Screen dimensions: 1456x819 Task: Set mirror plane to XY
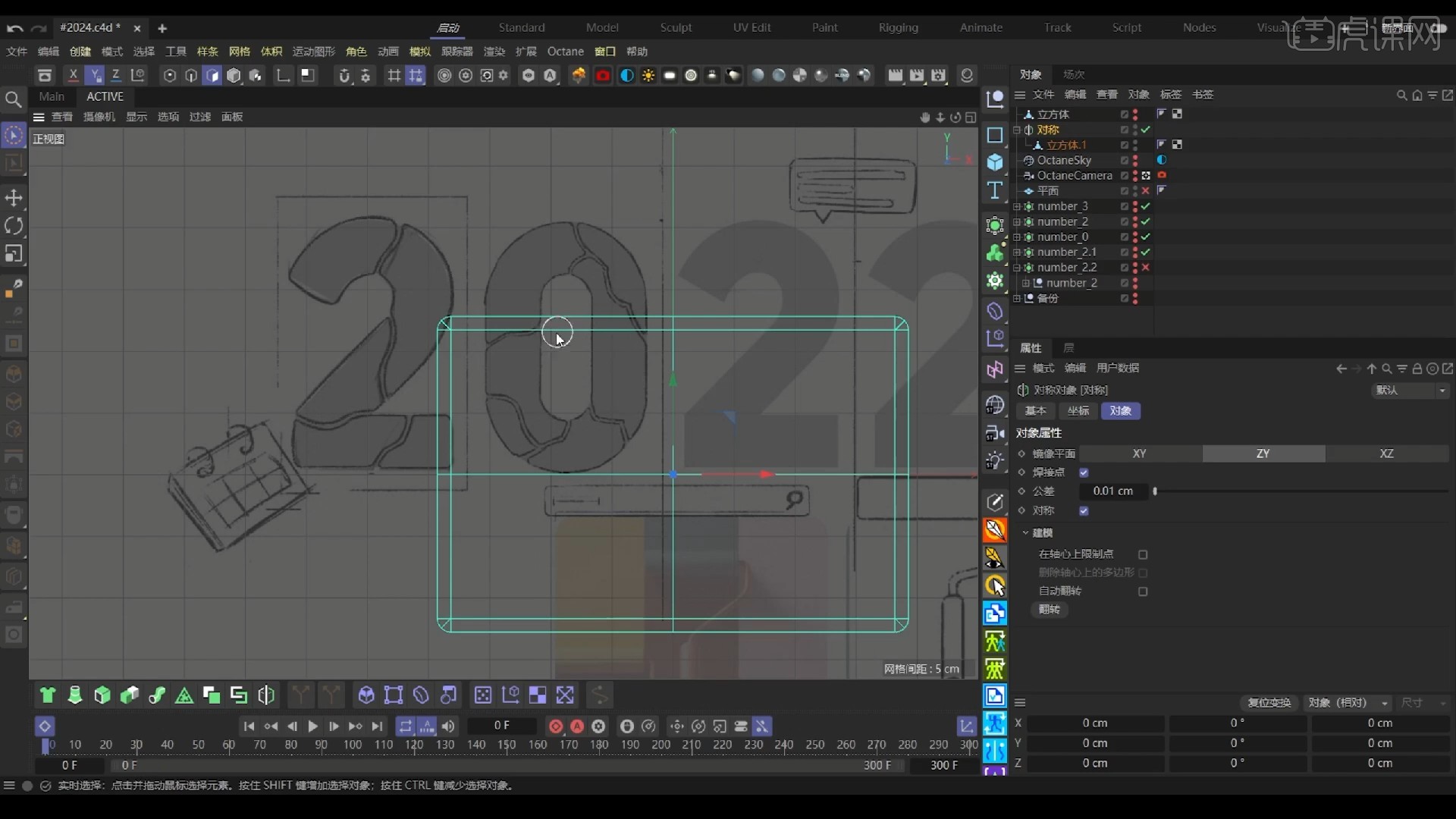[x=1139, y=453]
